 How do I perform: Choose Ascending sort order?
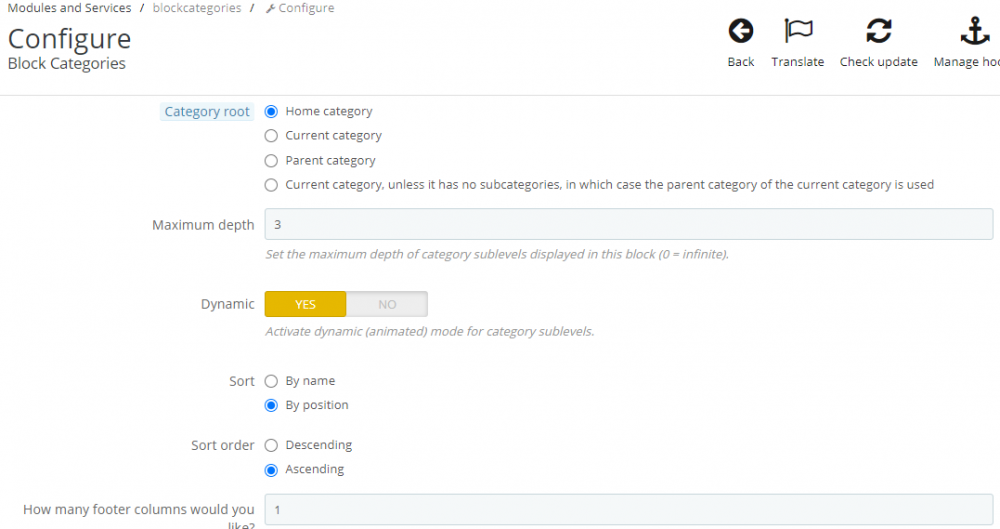pos(271,470)
